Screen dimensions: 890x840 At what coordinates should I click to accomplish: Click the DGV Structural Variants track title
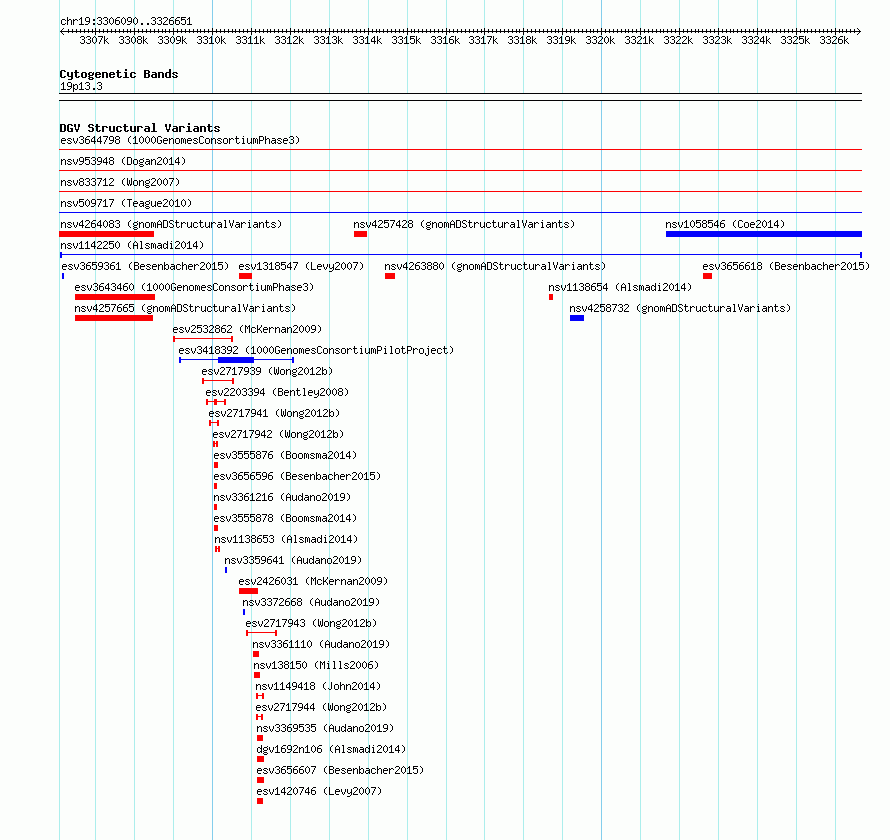[140, 128]
